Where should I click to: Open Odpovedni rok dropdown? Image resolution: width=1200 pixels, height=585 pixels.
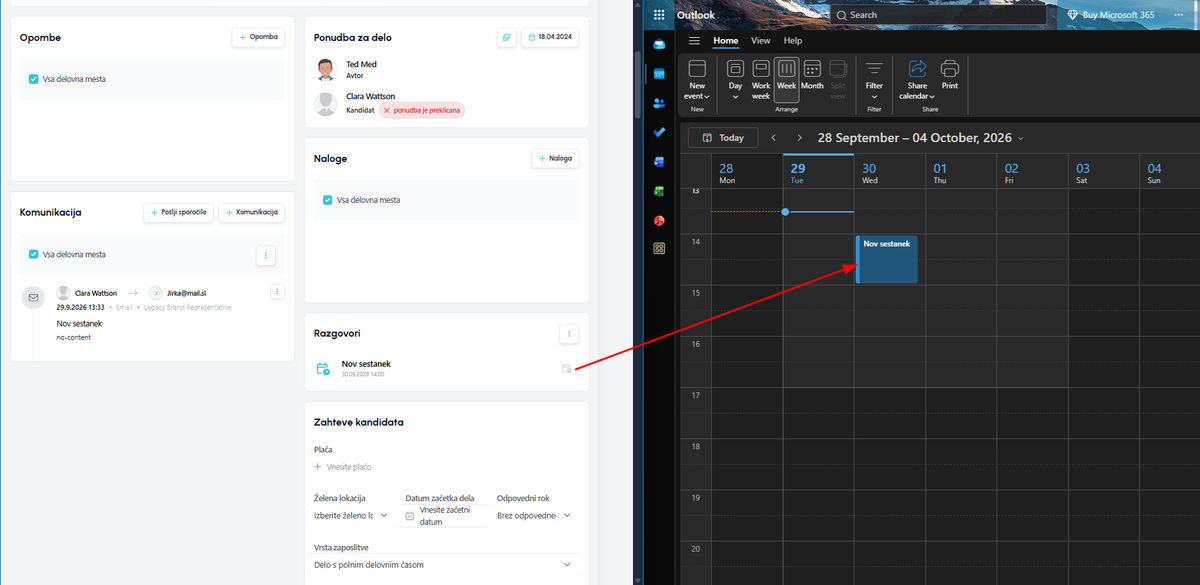tap(535, 516)
